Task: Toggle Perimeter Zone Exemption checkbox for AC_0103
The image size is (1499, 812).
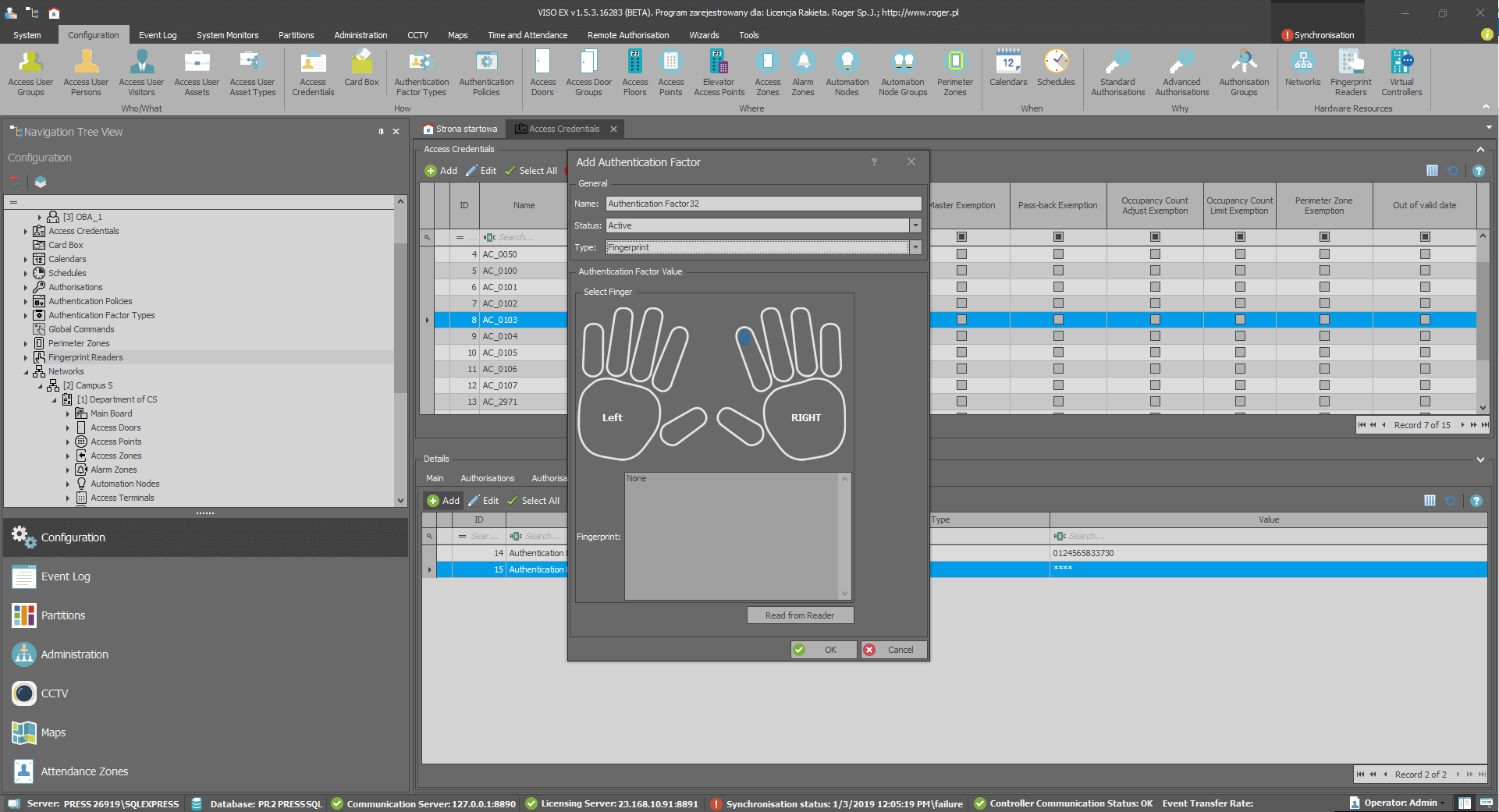Action: (1324, 320)
